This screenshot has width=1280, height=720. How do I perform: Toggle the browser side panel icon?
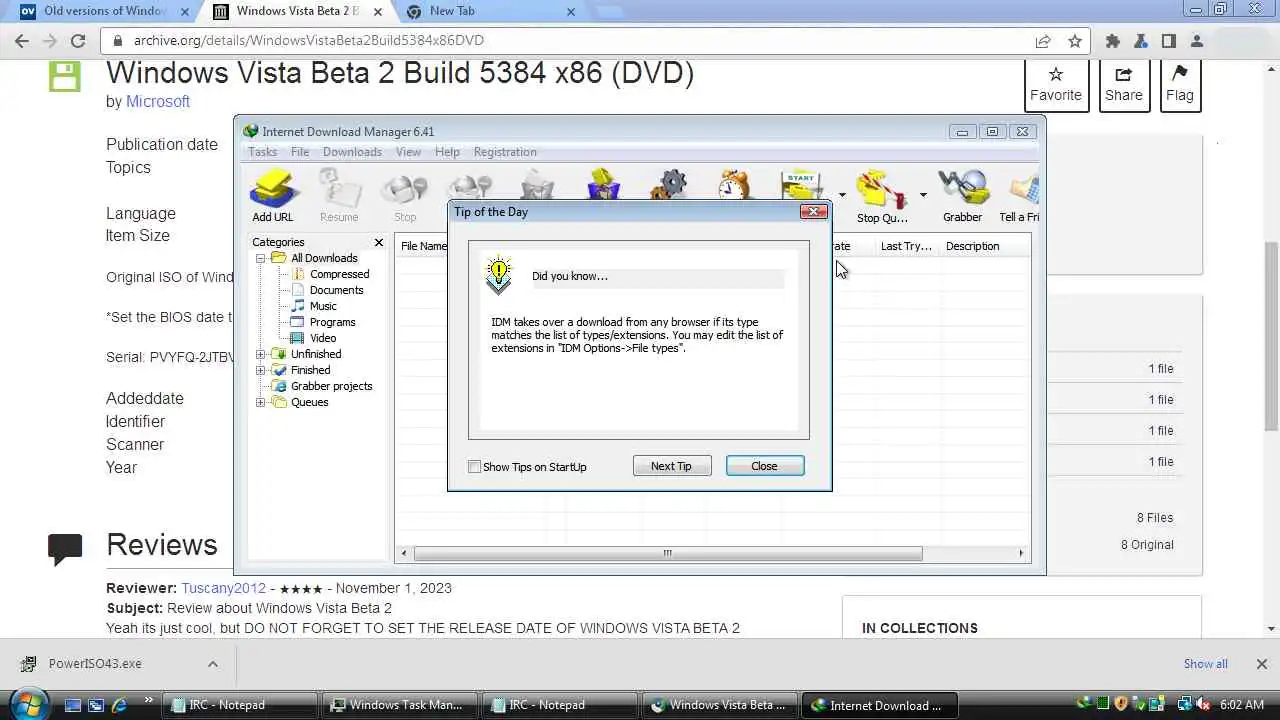(x=1168, y=41)
